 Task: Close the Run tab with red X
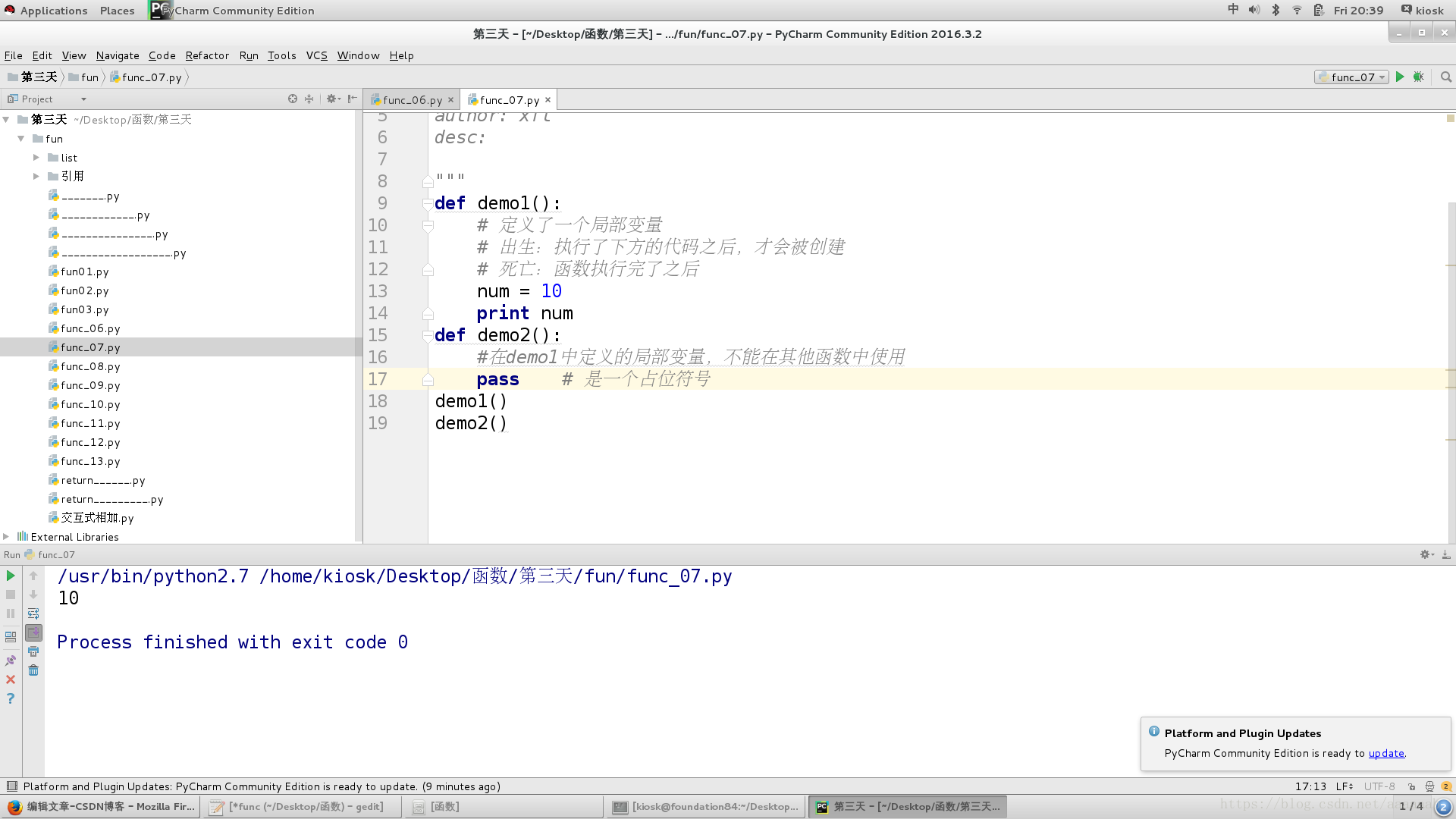[x=11, y=679]
